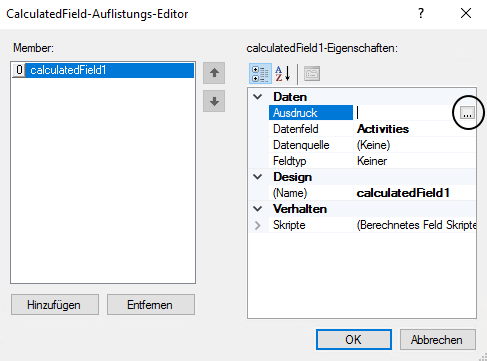
Task: Confirm the dialog with OK
Action: click(354, 340)
